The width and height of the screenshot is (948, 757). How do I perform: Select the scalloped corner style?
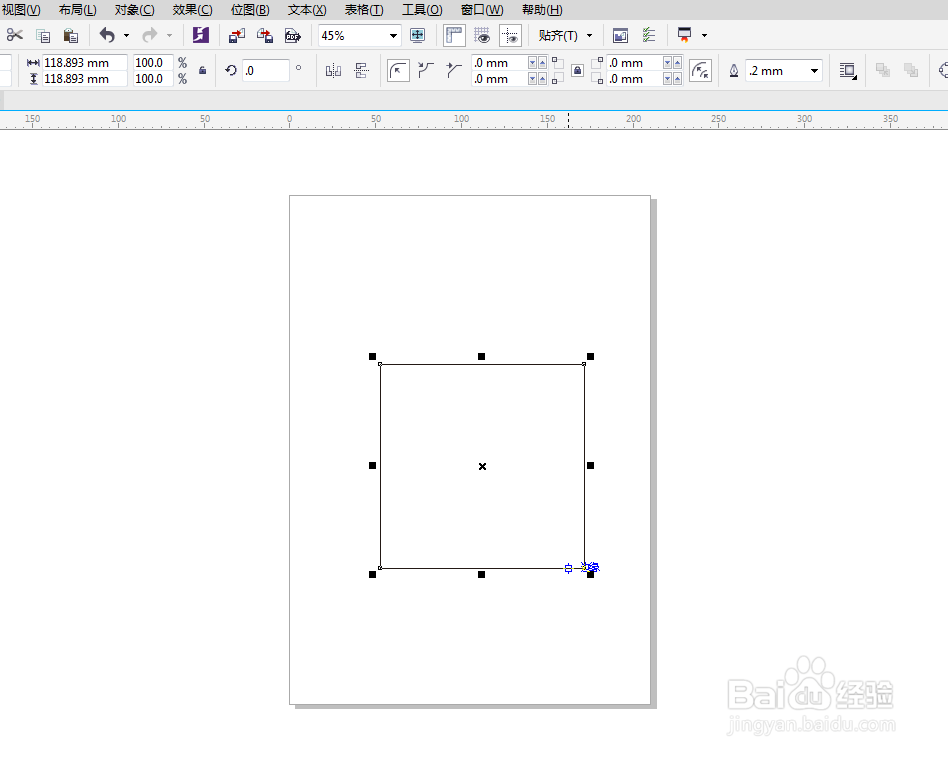[426, 71]
